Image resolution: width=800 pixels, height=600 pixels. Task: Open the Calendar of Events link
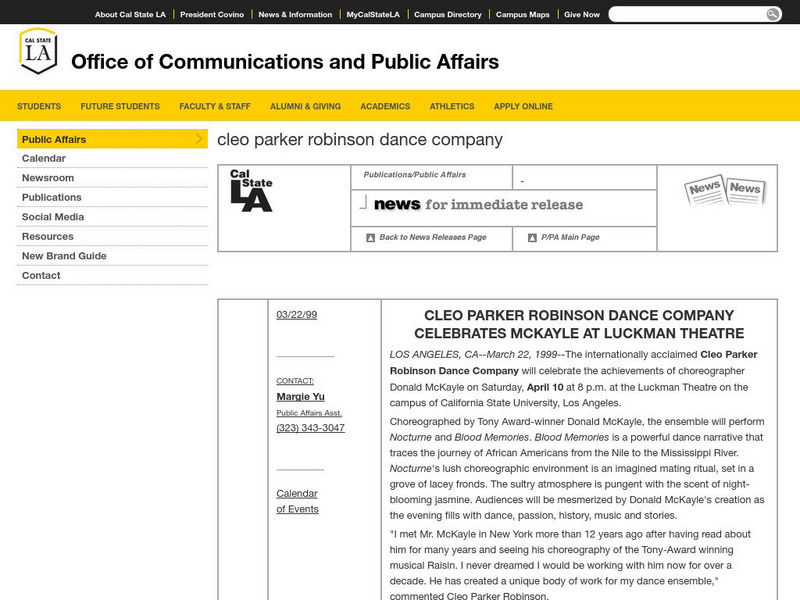[x=297, y=501]
